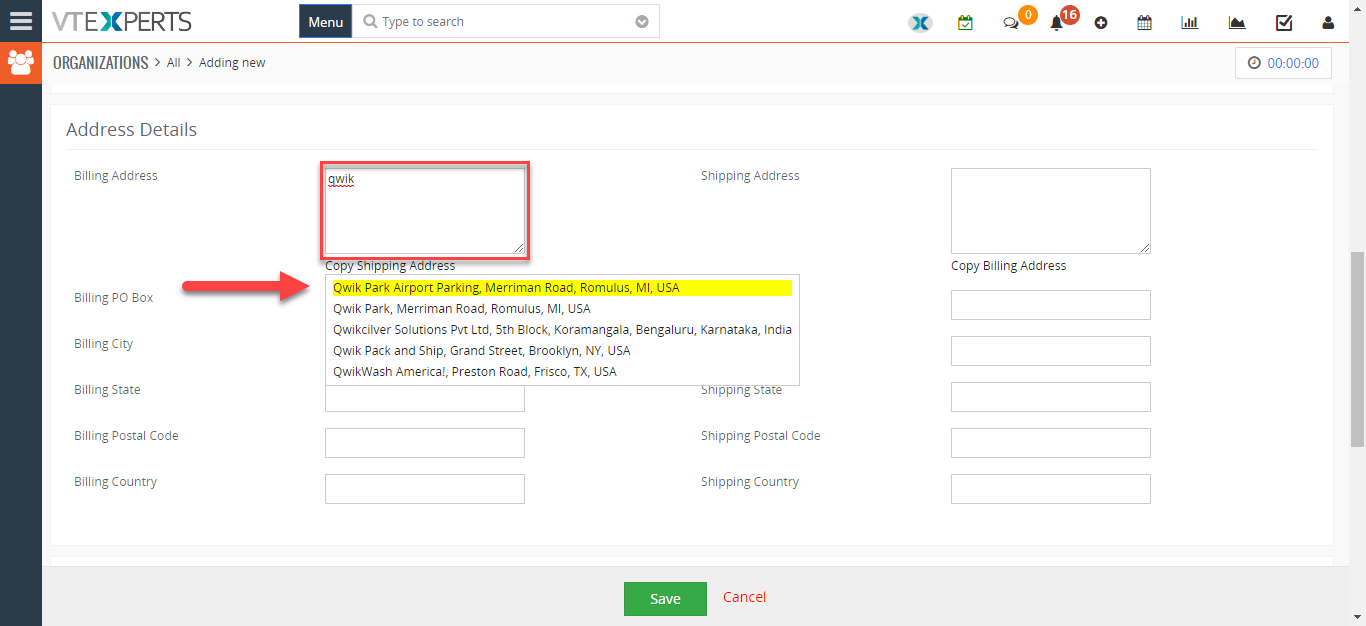1366x626 pixels.
Task: Click Copy Shipping Address link
Action: [390, 266]
